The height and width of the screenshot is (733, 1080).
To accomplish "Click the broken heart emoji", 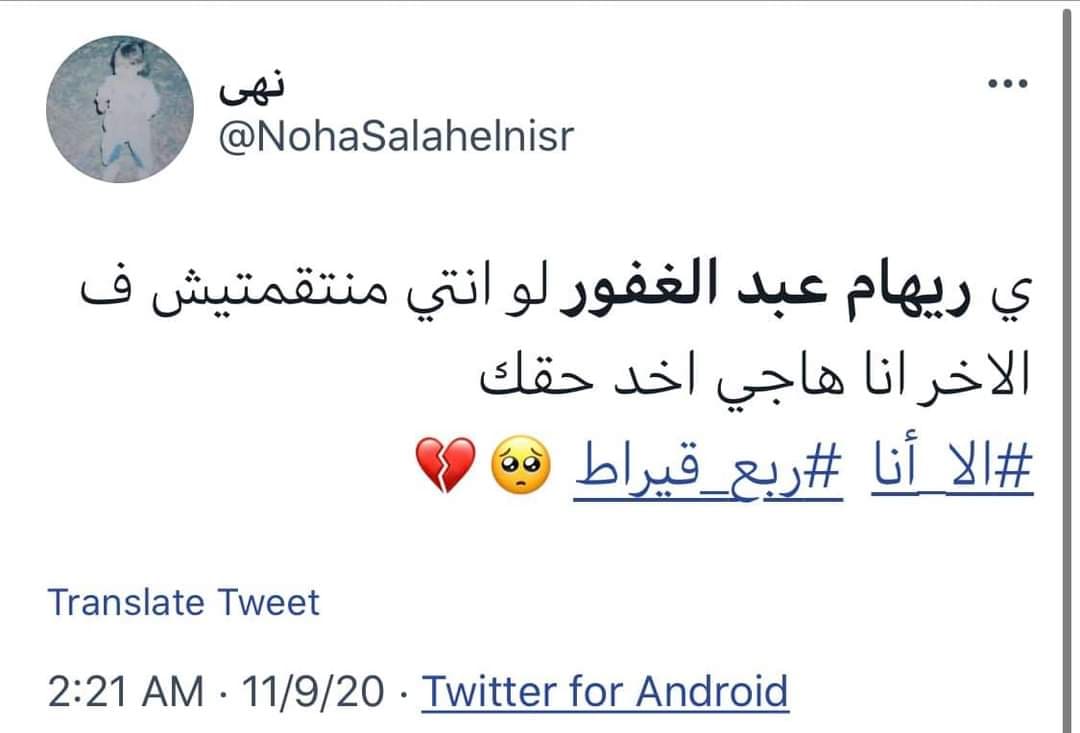I will coord(441,467).
